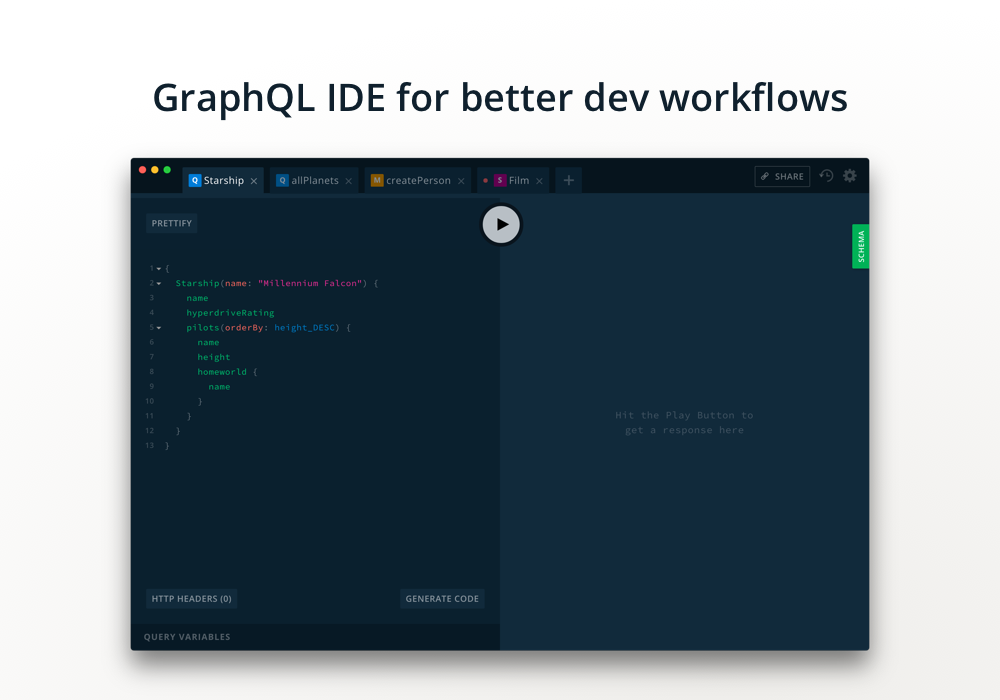The height and width of the screenshot is (700, 1000).
Task: Close the createPerson tab
Action: coord(459,180)
